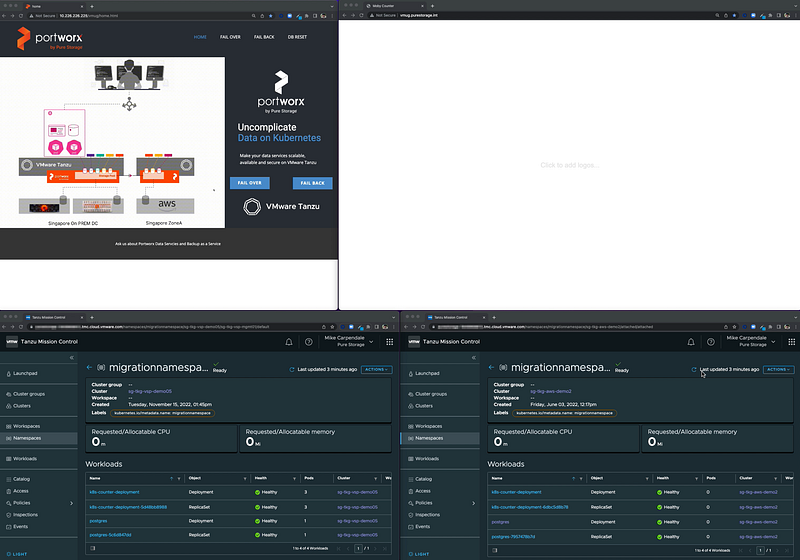Screen dimensions: 800x560
Task: Click the 'Click to add logos' canvas
Action: tap(569, 165)
